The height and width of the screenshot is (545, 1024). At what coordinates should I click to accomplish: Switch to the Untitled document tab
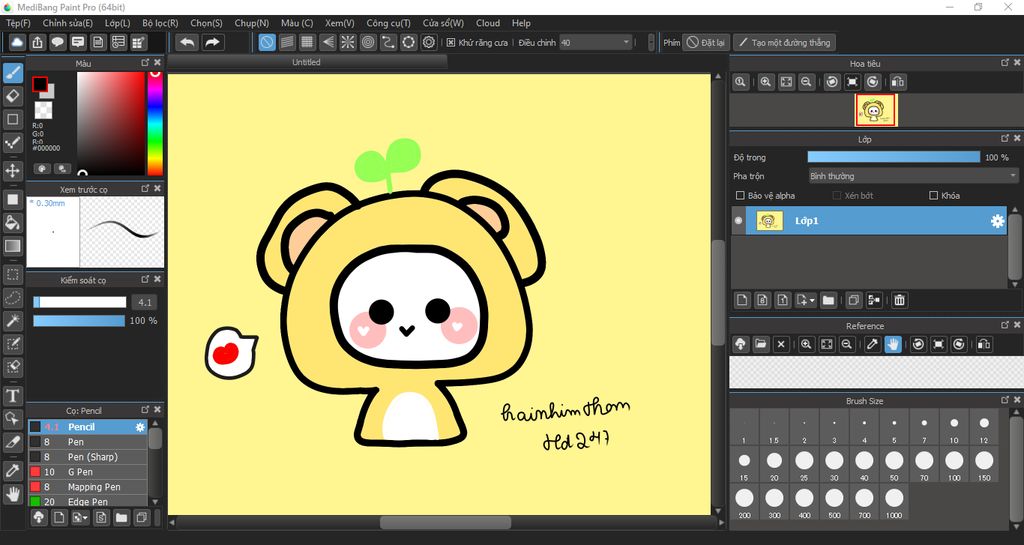(x=306, y=62)
